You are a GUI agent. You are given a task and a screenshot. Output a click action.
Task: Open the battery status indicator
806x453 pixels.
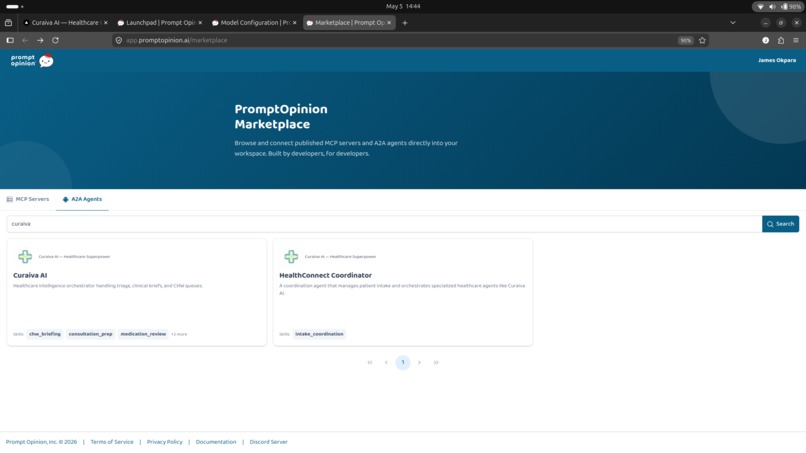point(791,7)
